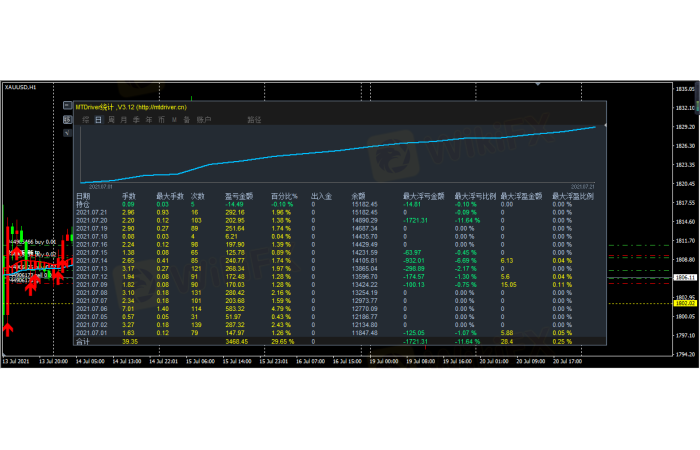Click the 1835.05 price scale label
This screenshot has width=700, height=450.
point(685,89)
